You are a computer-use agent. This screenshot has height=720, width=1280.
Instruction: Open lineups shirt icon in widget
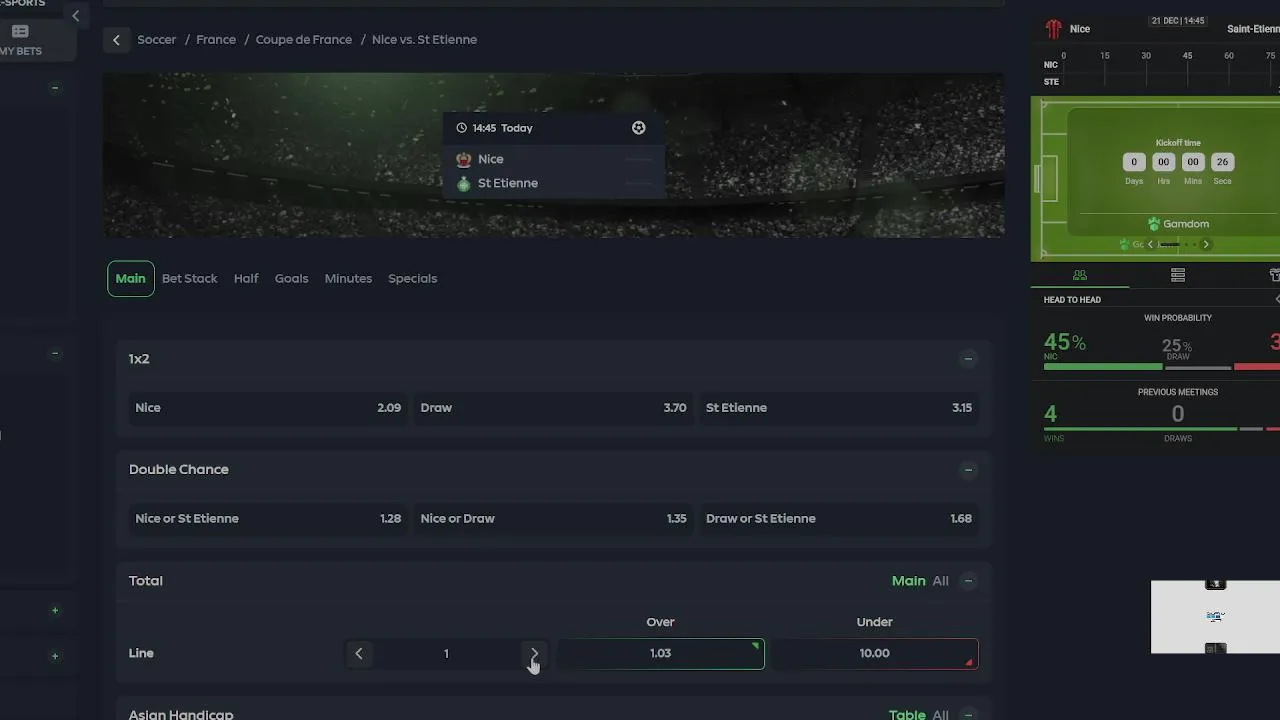point(1274,275)
